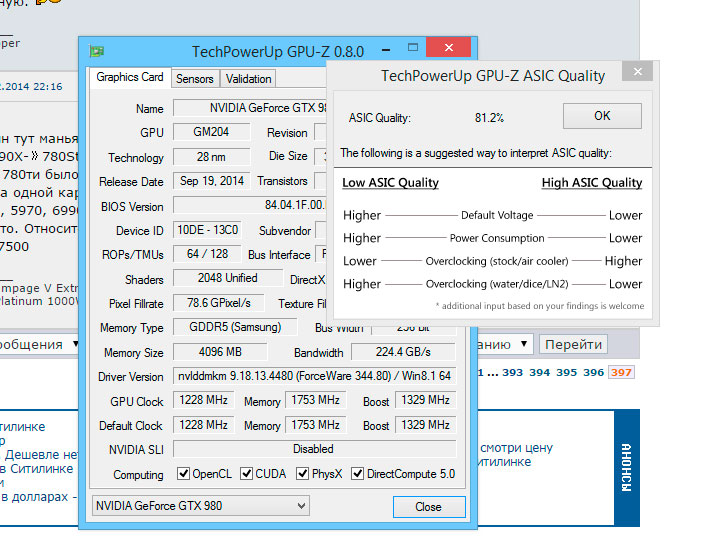
Task: Click the GPU name field GM204
Action: click(212, 132)
